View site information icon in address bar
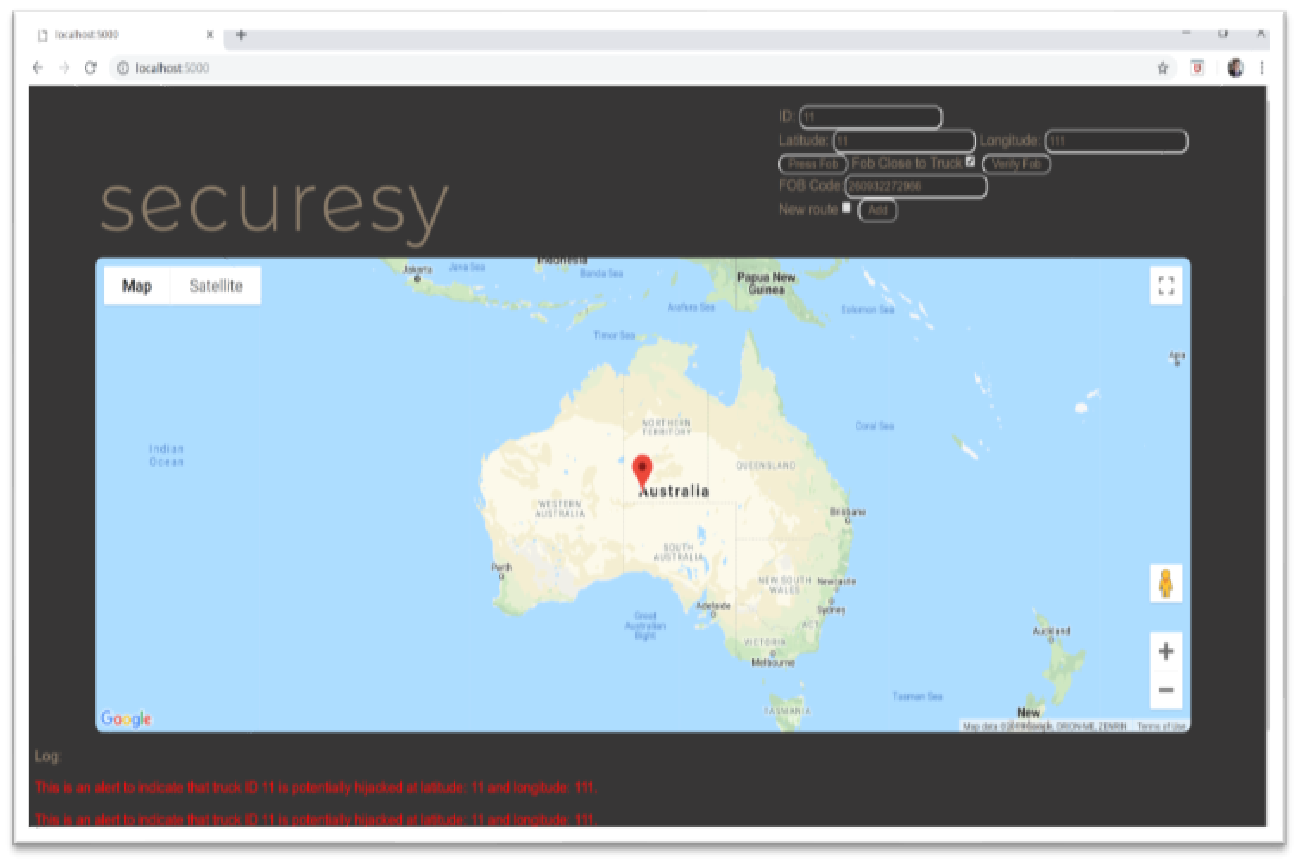1296x864 pixels. pyautogui.click(x=123, y=68)
